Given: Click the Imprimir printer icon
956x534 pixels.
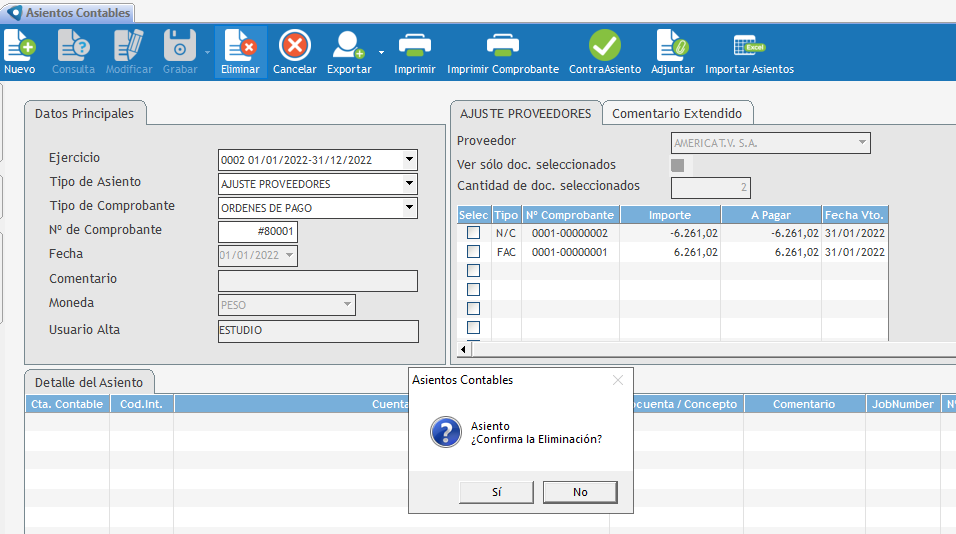Looking at the screenshot, I should pos(414,46).
